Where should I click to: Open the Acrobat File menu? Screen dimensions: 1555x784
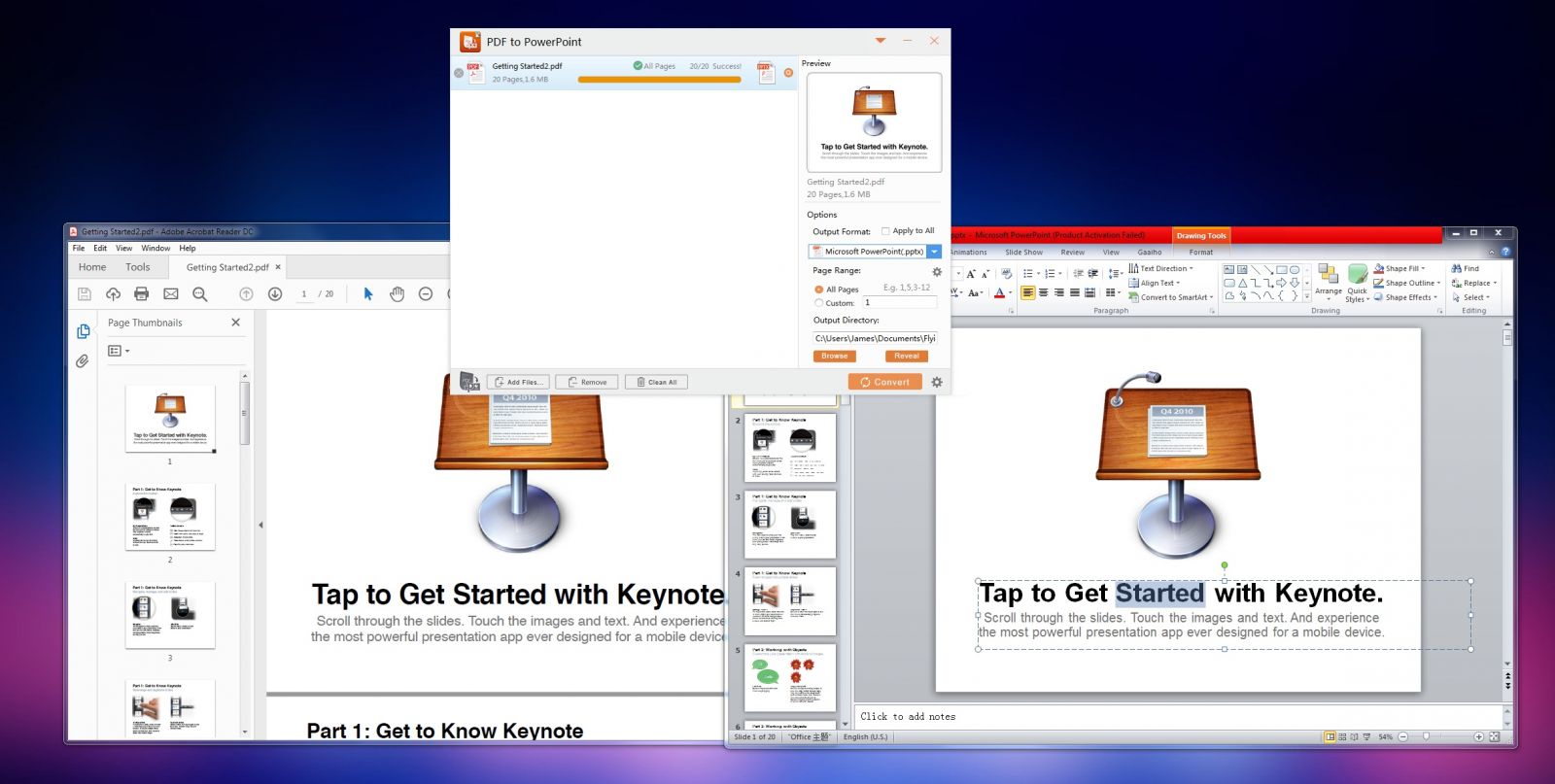tap(79, 248)
